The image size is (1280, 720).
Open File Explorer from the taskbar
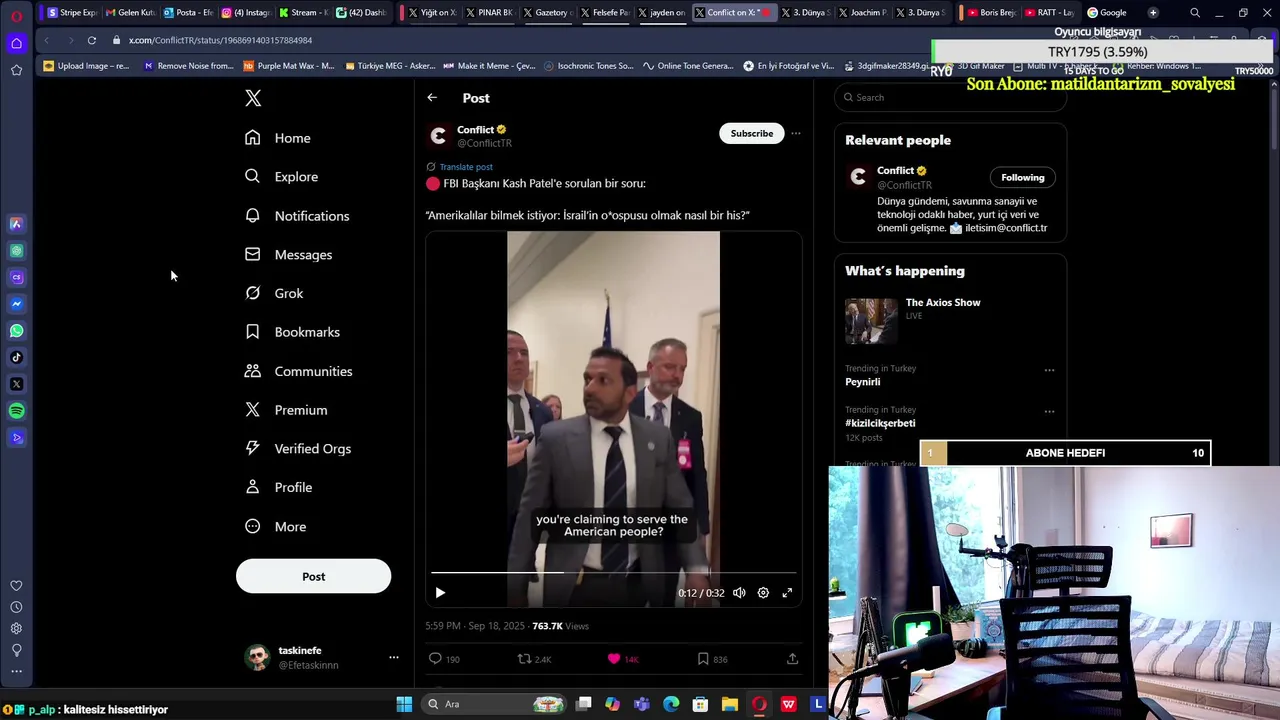pos(730,704)
